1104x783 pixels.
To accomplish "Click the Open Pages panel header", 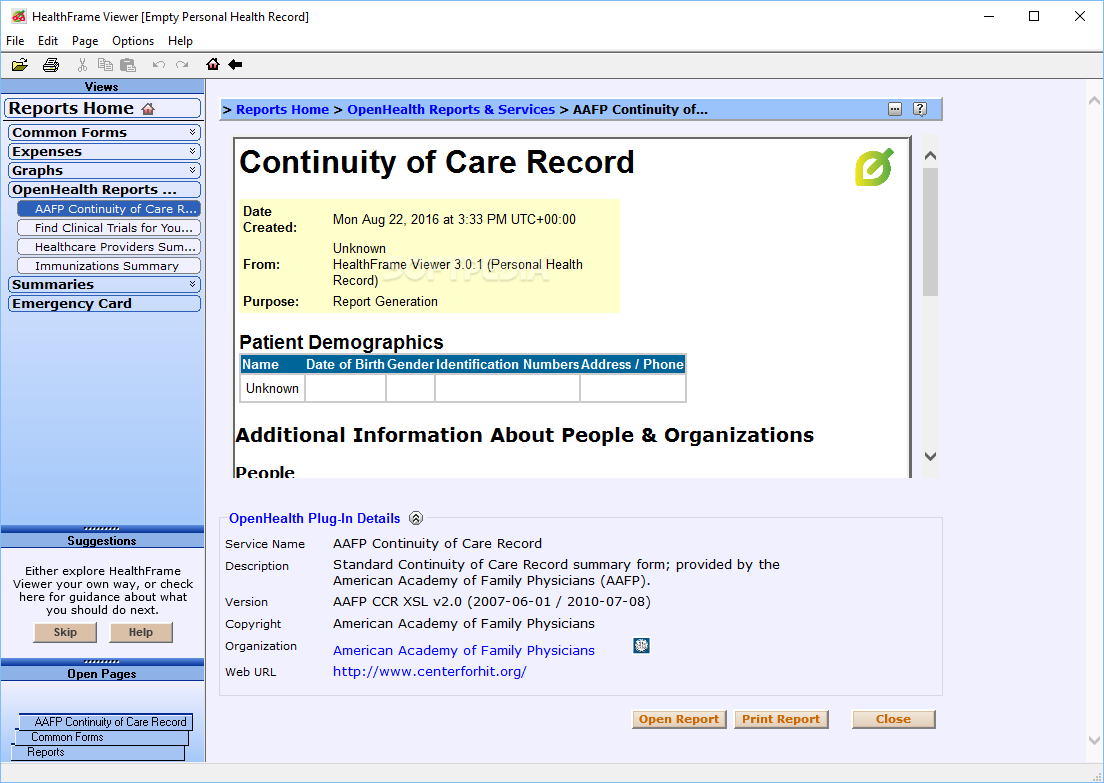I will [102, 674].
